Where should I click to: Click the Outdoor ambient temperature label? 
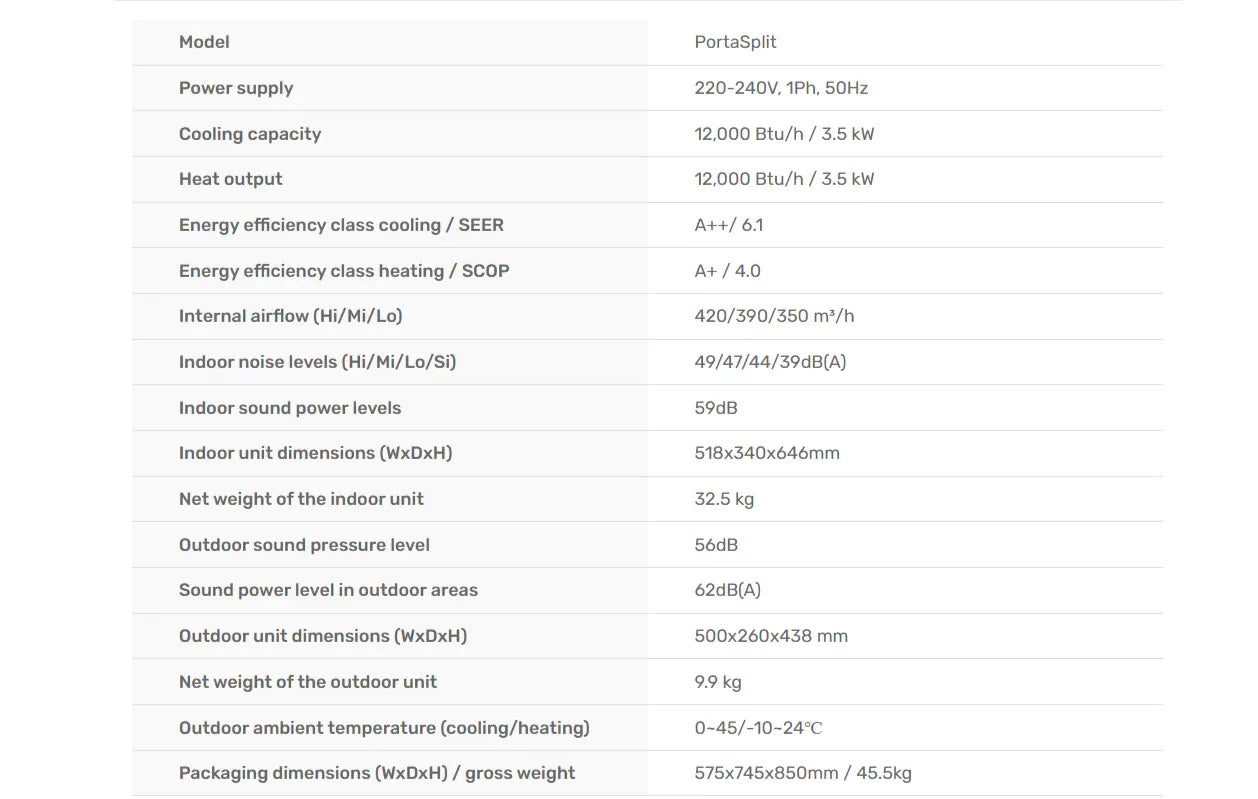pos(384,728)
